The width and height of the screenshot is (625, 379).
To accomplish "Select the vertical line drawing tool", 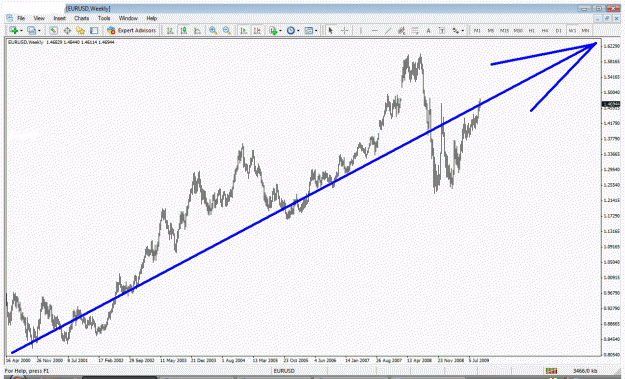I will coord(361,30).
